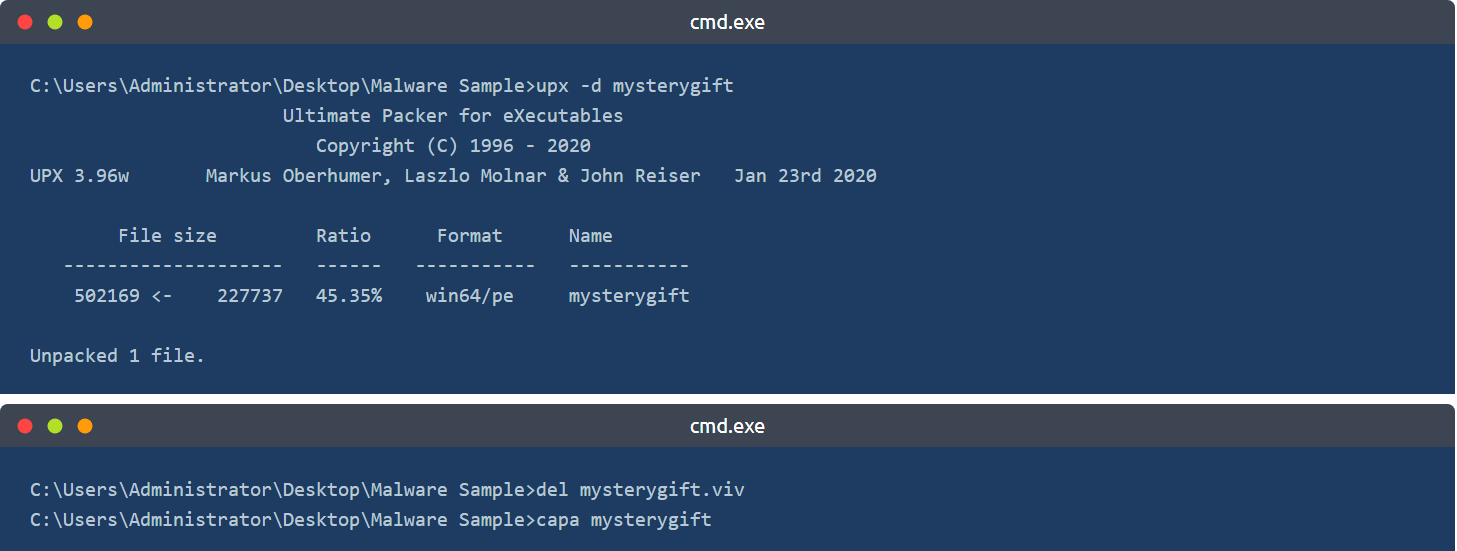The image size is (1457, 551).
Task: Click the 'File size' column header
Action: (167, 236)
